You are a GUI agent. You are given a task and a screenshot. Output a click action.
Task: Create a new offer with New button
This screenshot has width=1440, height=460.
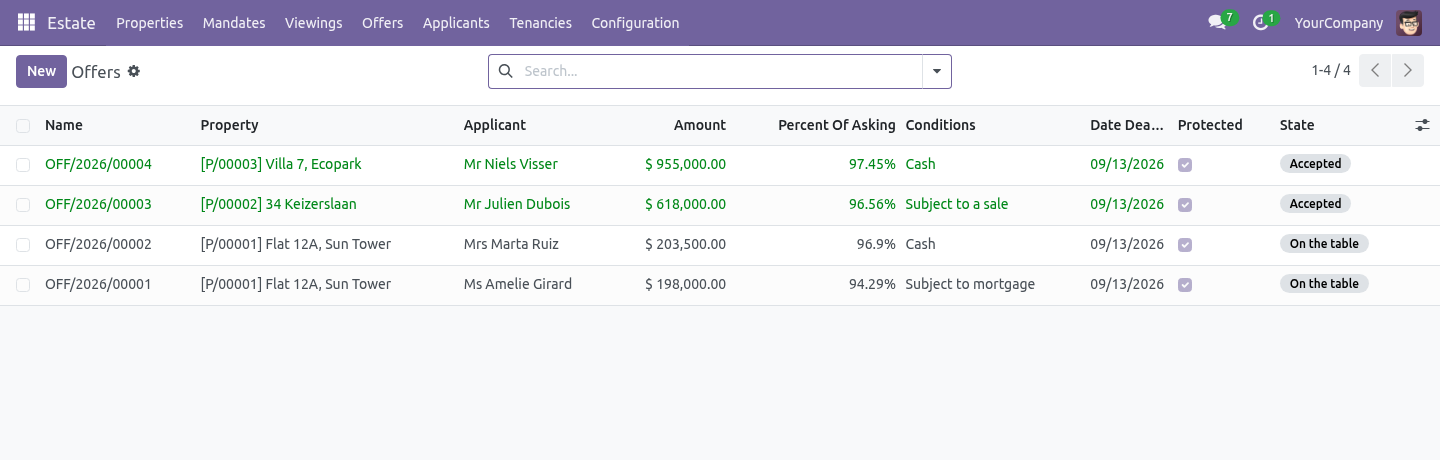pos(41,71)
